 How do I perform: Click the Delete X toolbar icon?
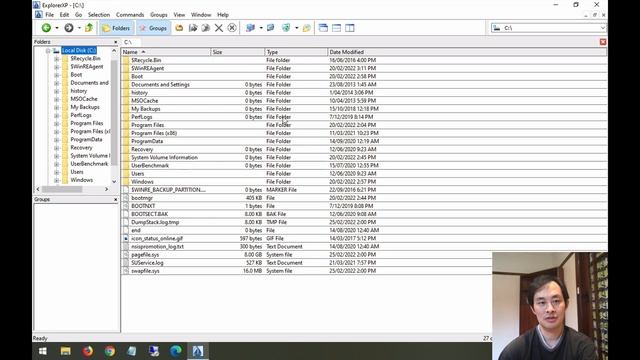pos(219,28)
